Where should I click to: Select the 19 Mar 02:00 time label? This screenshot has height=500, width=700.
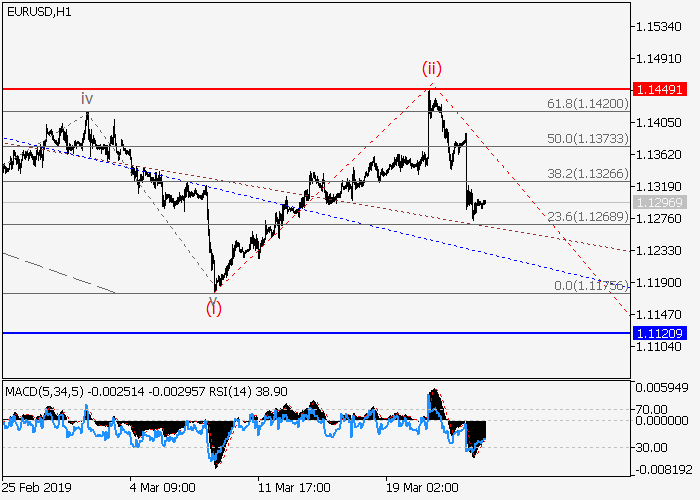coord(422,489)
